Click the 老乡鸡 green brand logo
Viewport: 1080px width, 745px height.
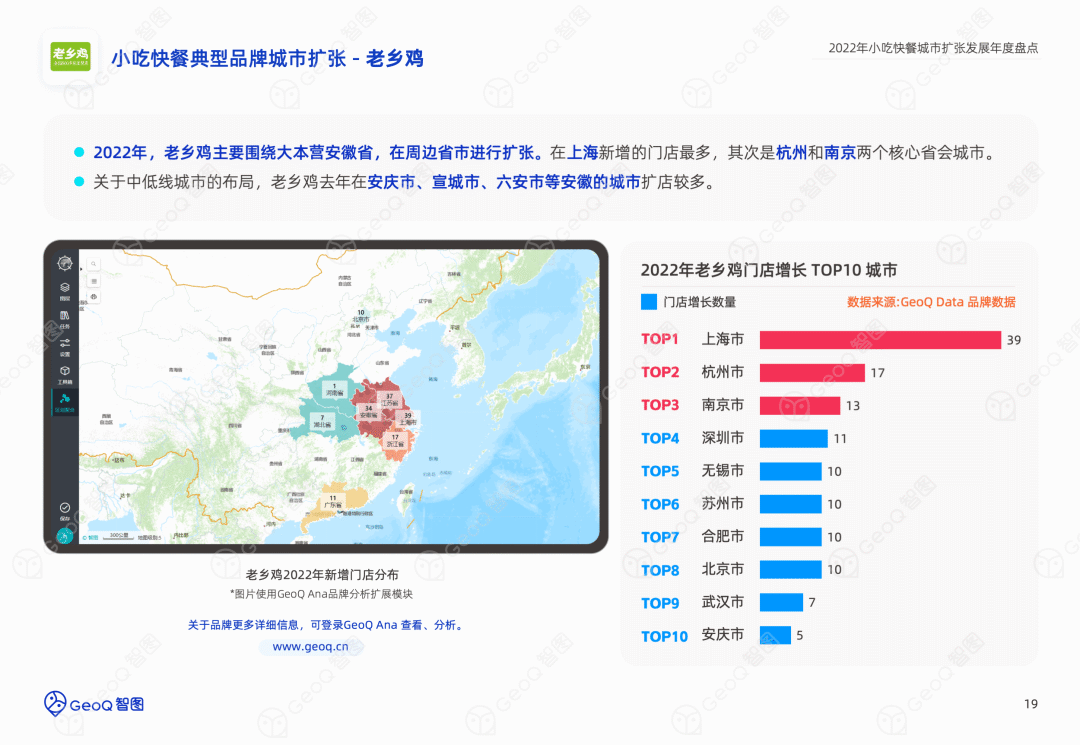pos(70,56)
